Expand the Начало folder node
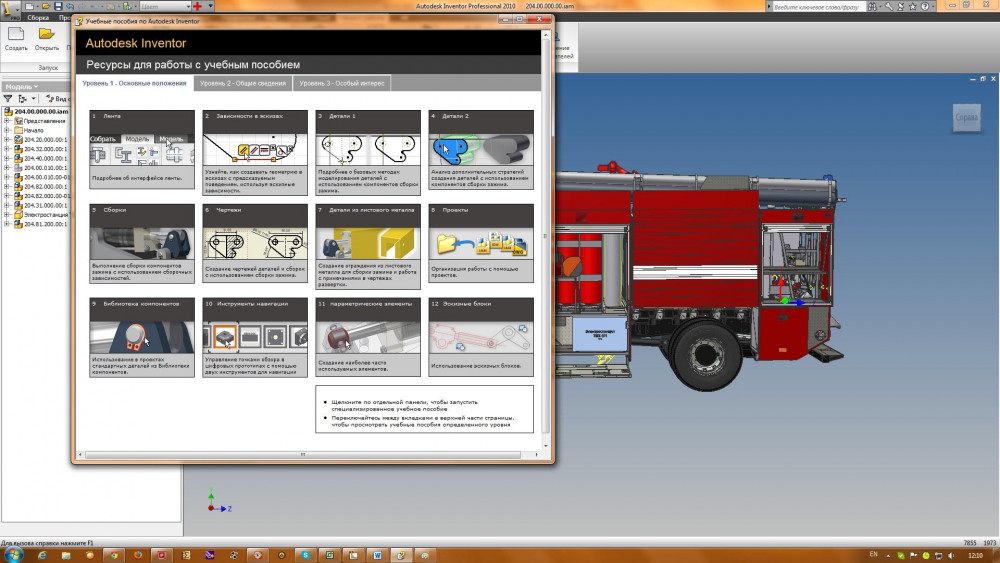Viewport: 1000px width, 563px height. point(7,130)
